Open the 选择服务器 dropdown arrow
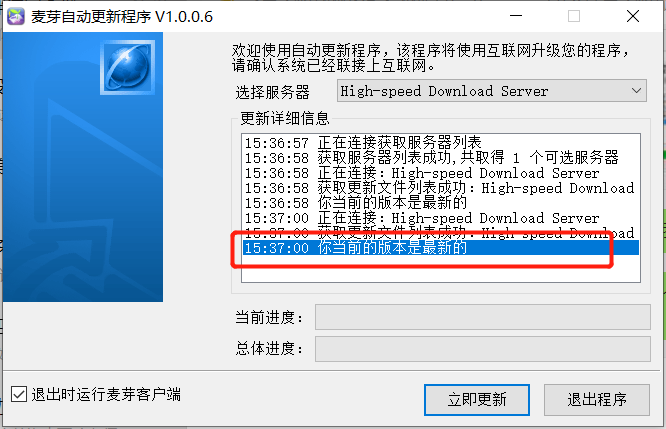This screenshot has height=429, width=666. pyautogui.click(x=636, y=90)
